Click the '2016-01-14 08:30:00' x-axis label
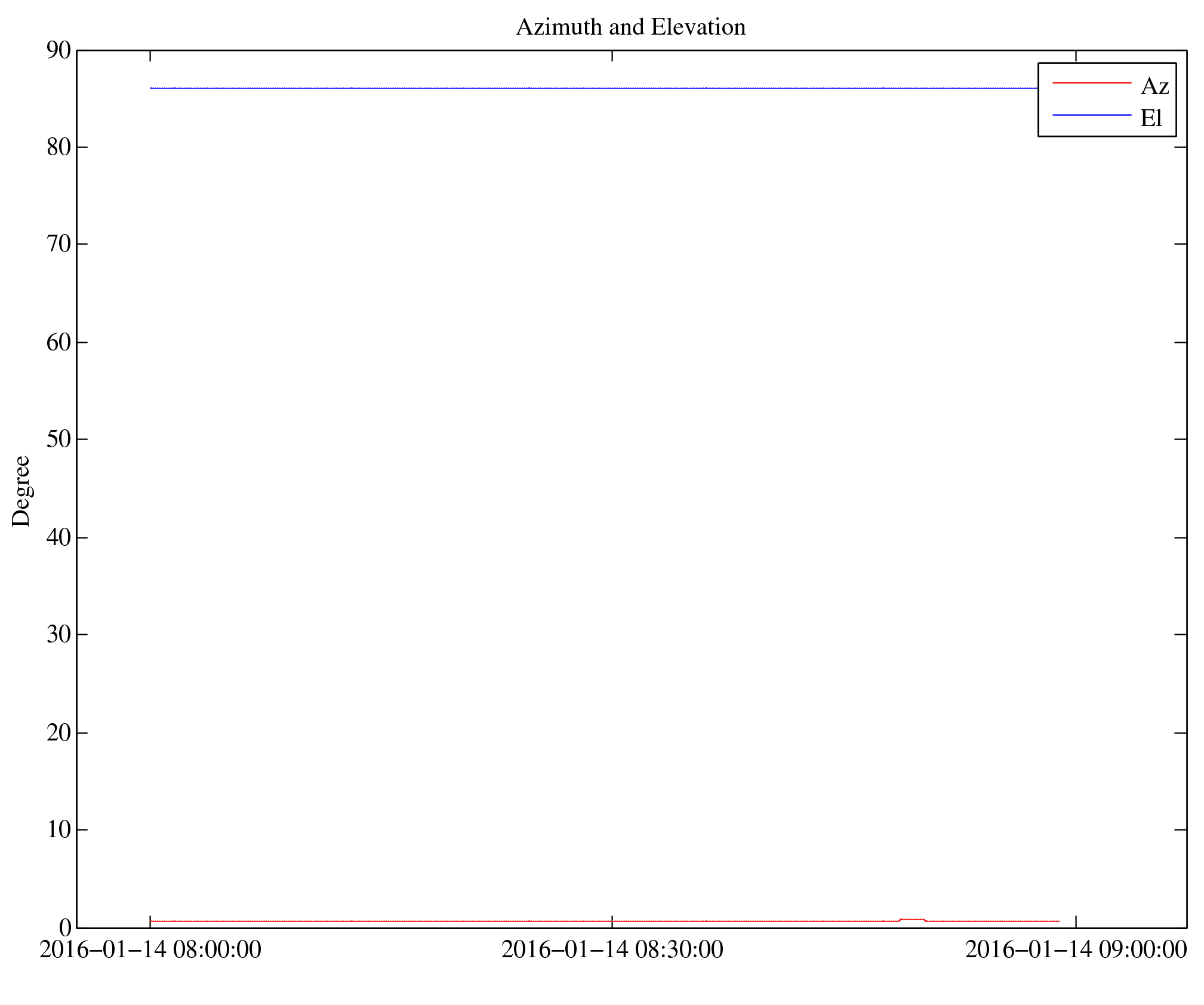Screen dimensions: 1204x1005 point(612,950)
